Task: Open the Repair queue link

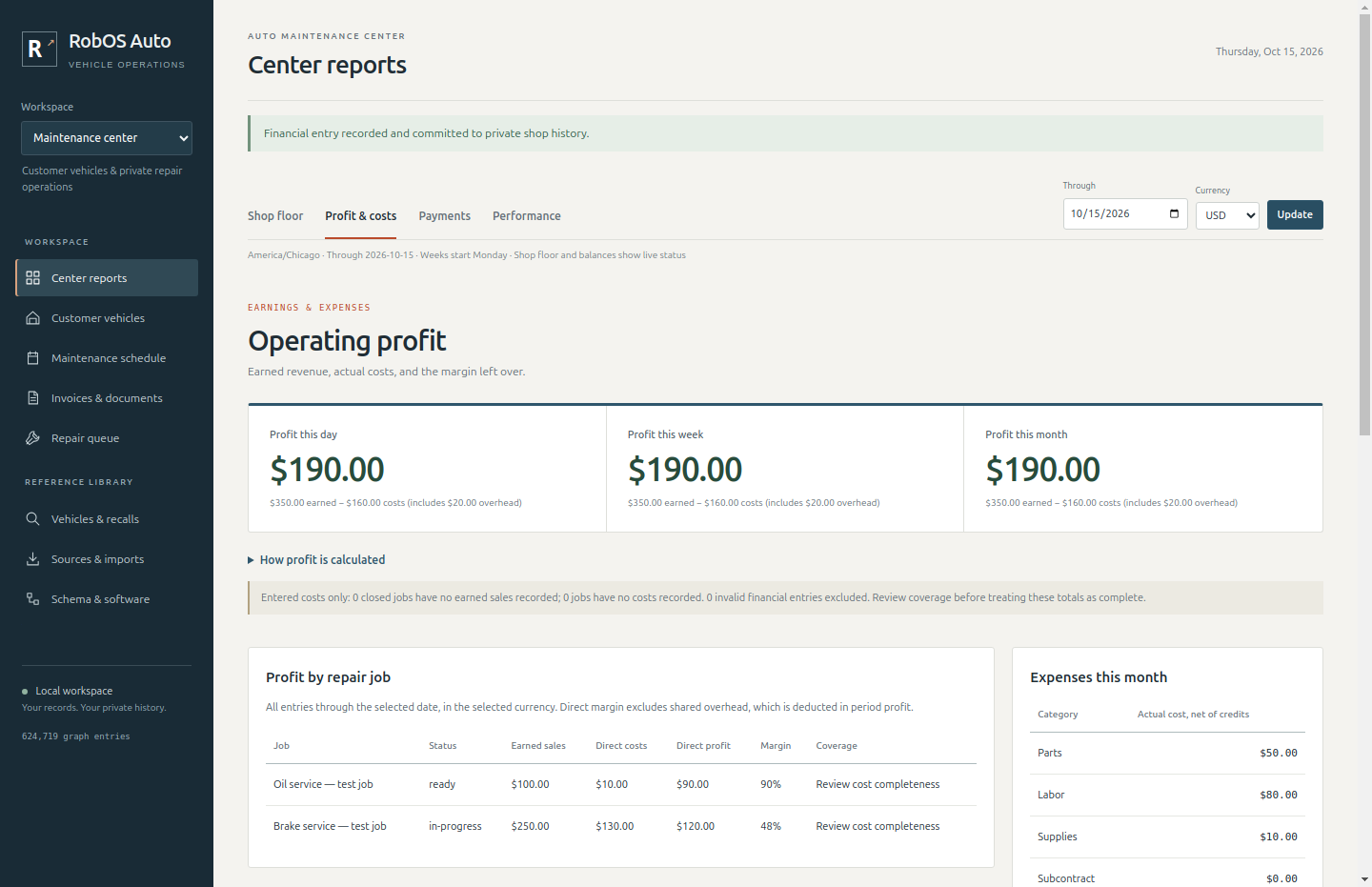Action: [x=107, y=438]
